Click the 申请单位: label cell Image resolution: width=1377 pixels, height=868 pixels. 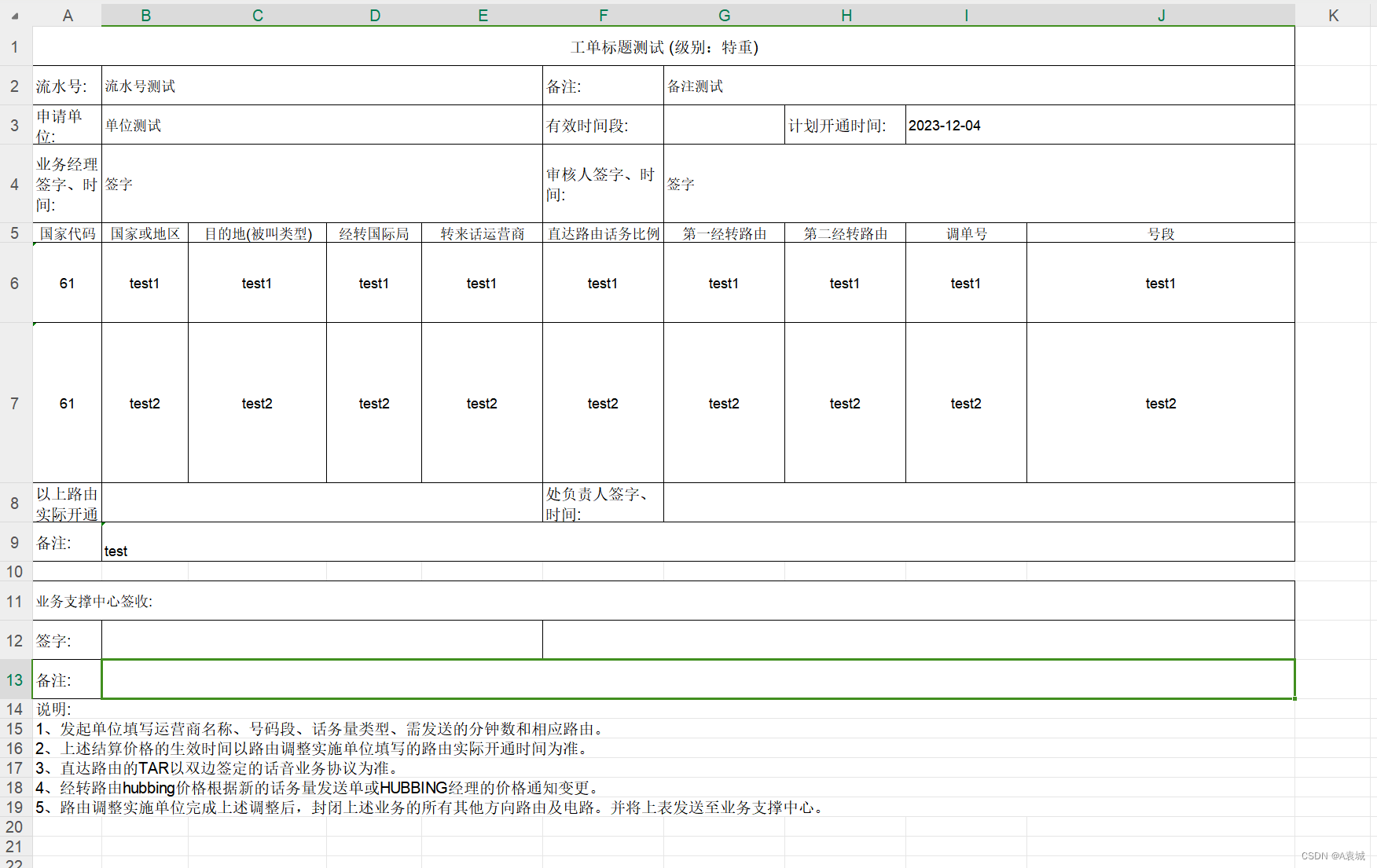click(68, 125)
